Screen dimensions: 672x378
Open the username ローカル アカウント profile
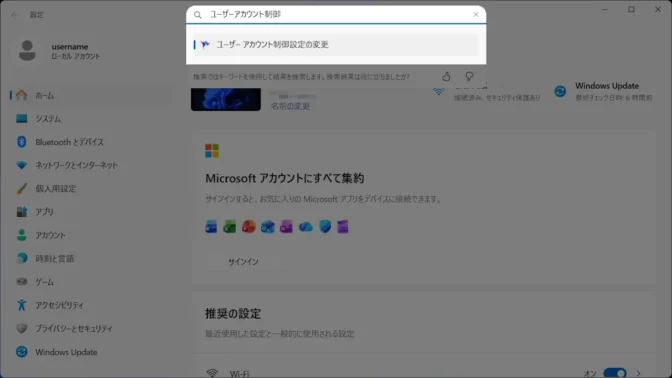click(60, 51)
